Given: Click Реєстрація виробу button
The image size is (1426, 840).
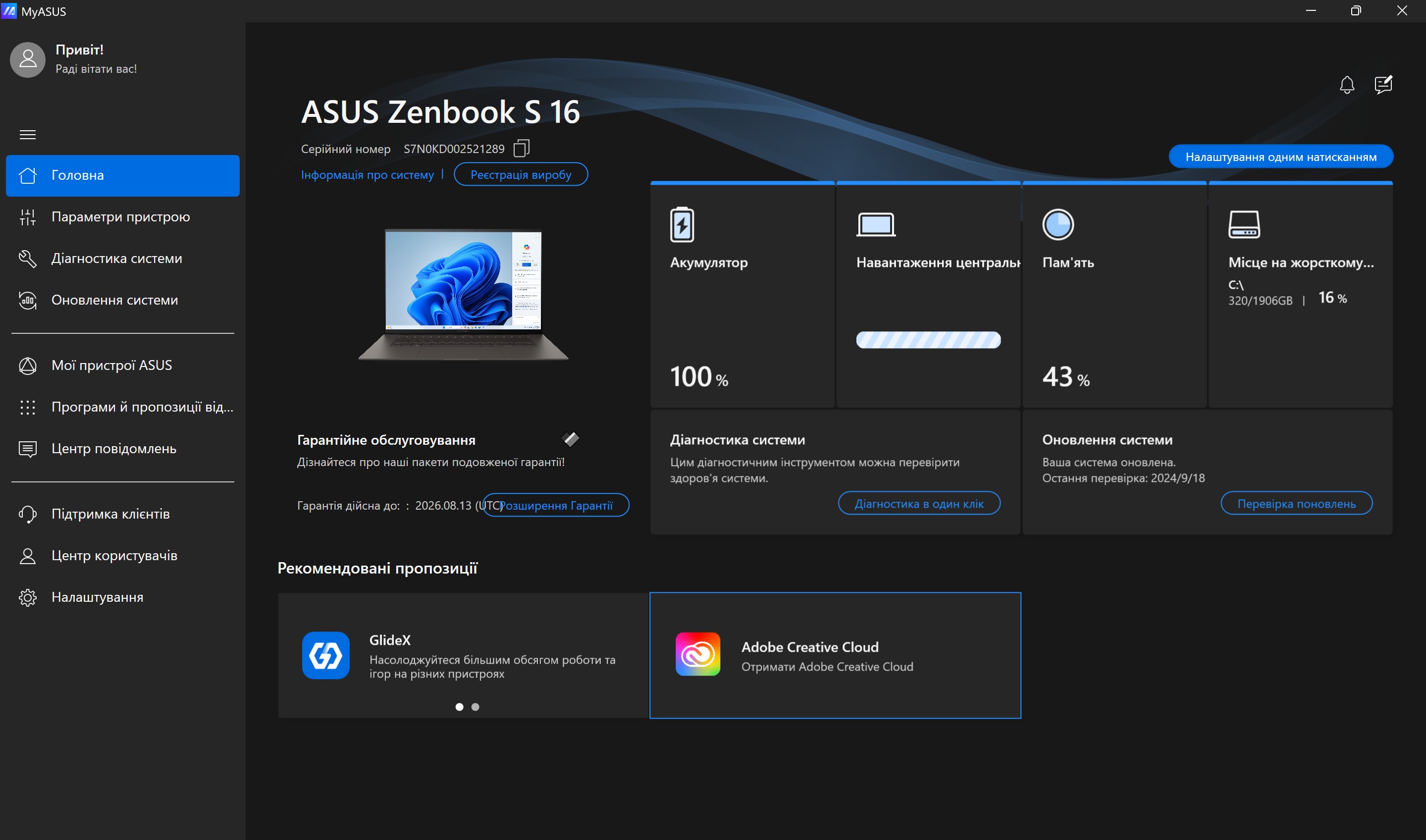Looking at the screenshot, I should coord(521,174).
